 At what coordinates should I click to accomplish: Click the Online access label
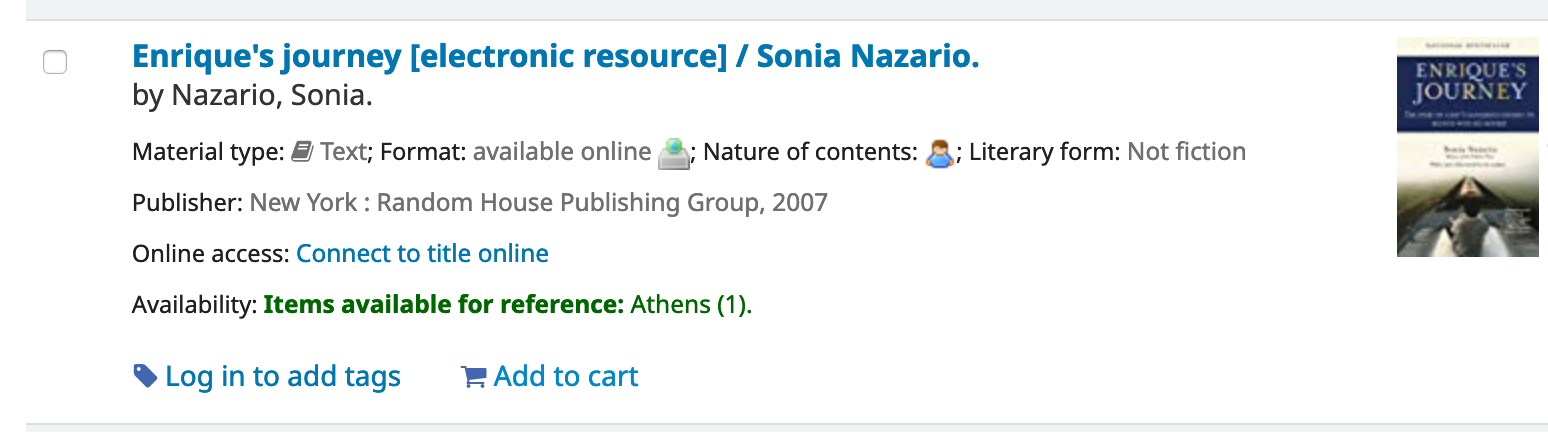pyautogui.click(x=210, y=254)
